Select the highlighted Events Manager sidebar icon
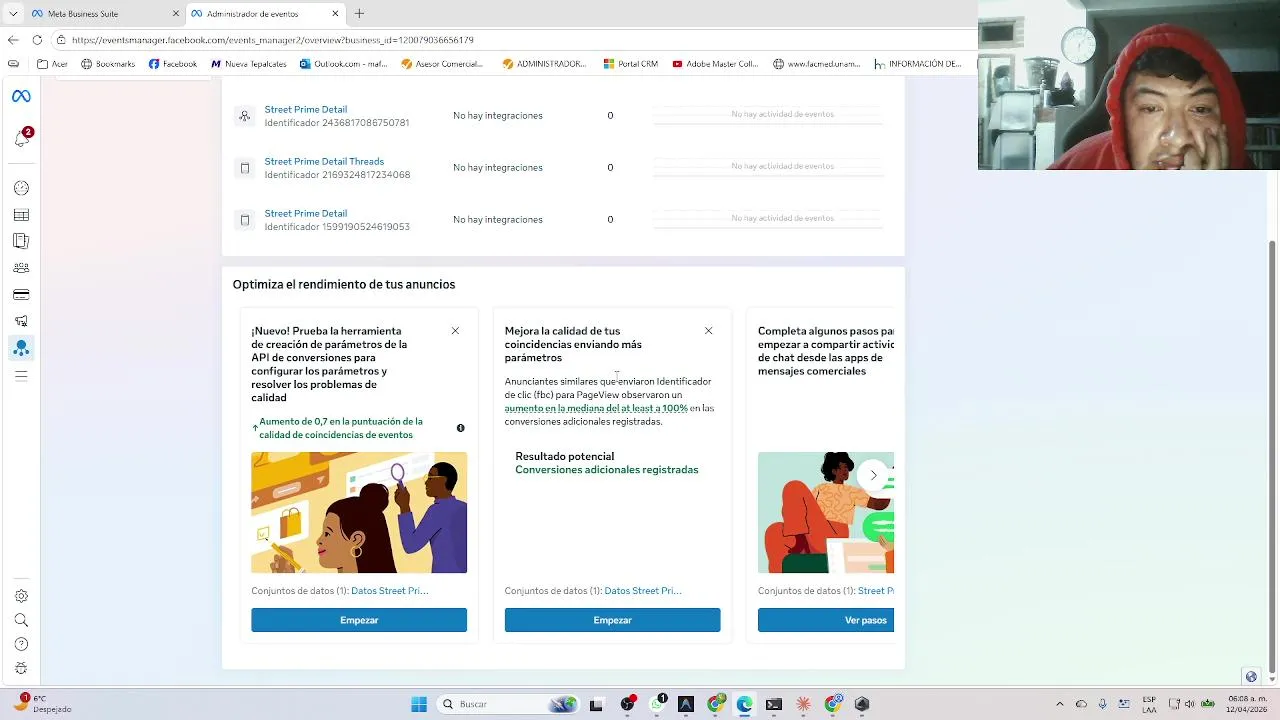Image resolution: width=1280 pixels, height=720 pixels. pyautogui.click(x=21, y=348)
